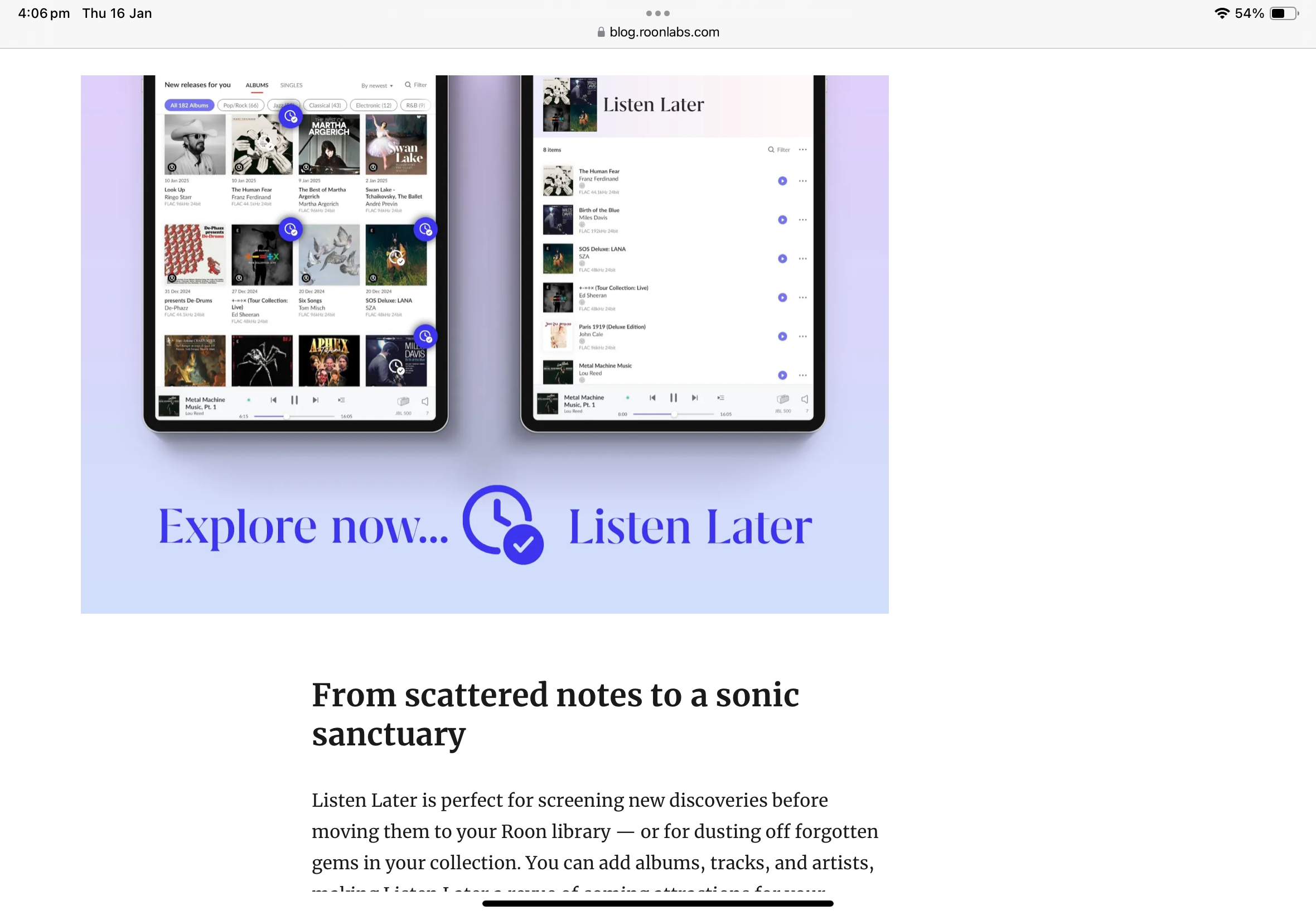Expand options for Paris 1919 Deluxe Edition
This screenshot has width=1316, height=915.
click(x=802, y=336)
